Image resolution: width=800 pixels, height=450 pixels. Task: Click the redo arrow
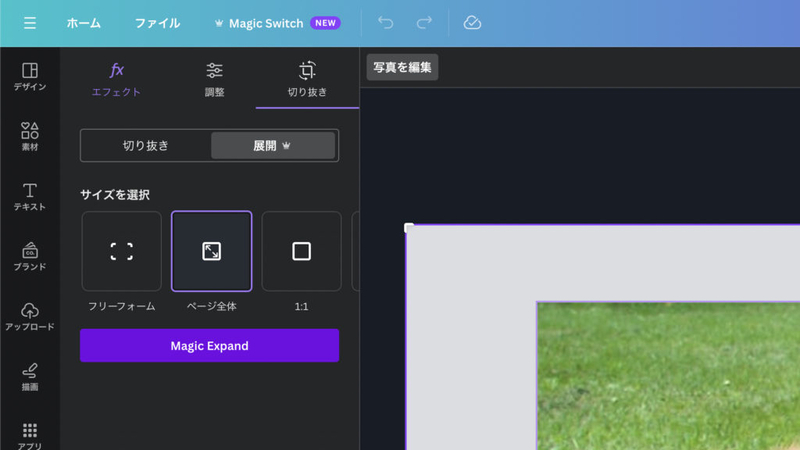point(424,23)
